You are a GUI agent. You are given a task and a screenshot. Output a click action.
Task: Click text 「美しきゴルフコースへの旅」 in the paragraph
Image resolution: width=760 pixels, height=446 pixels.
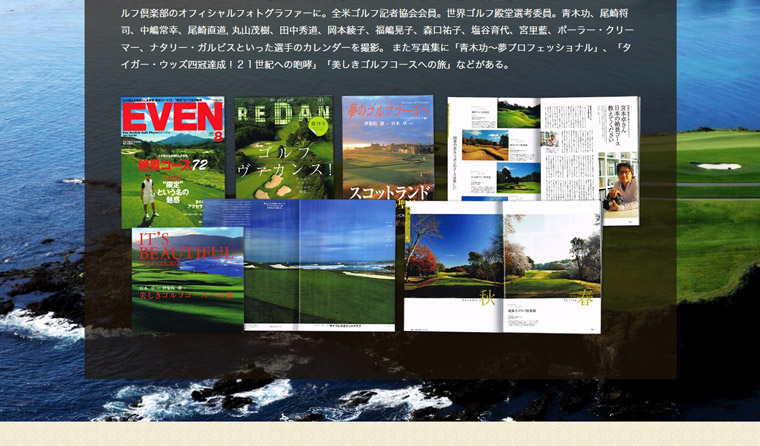coord(391,64)
